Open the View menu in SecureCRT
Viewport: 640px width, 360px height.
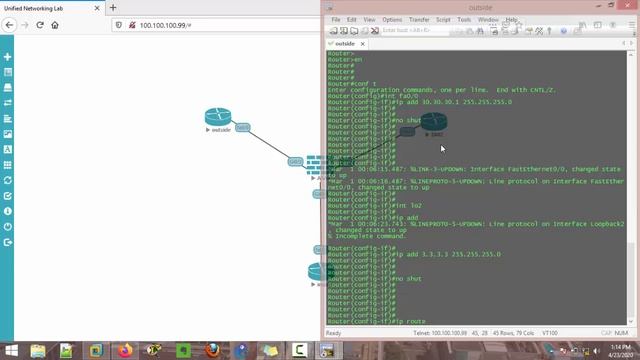coord(369,20)
